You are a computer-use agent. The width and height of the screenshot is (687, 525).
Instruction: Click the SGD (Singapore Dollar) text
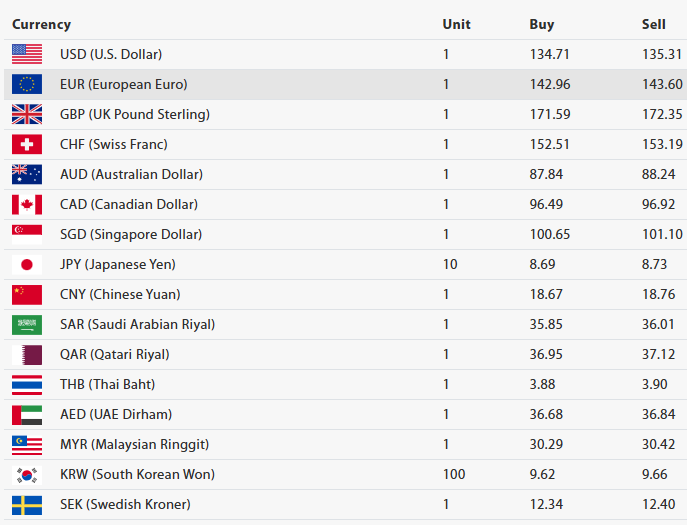tap(130, 234)
